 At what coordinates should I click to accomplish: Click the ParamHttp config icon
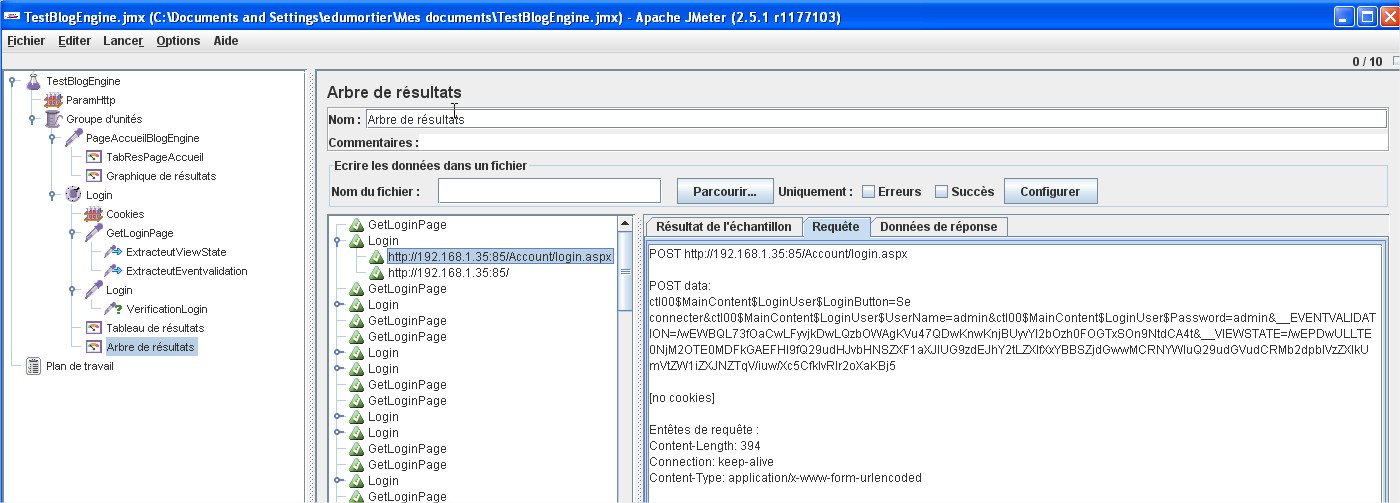tap(53, 100)
